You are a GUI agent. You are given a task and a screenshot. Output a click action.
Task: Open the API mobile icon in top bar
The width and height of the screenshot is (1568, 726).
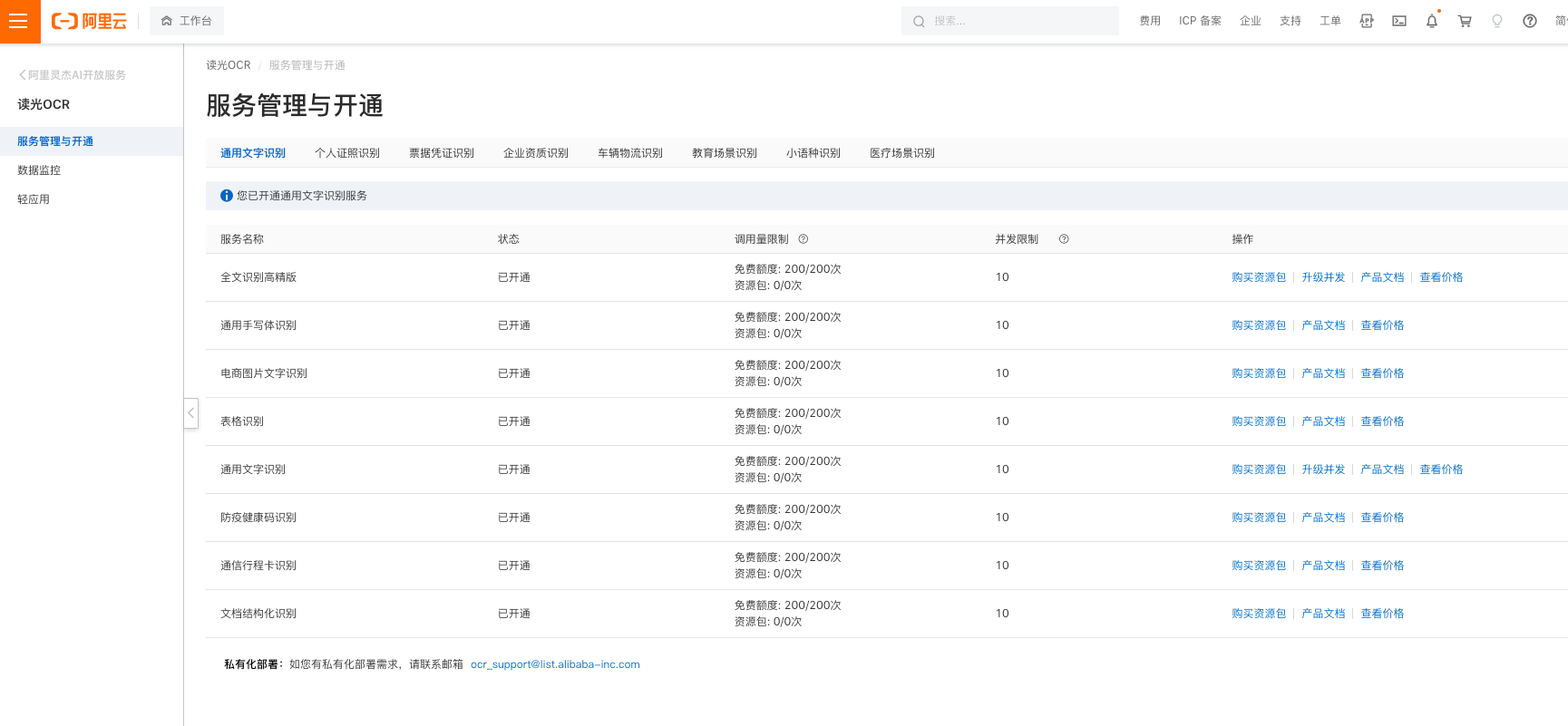click(1367, 21)
